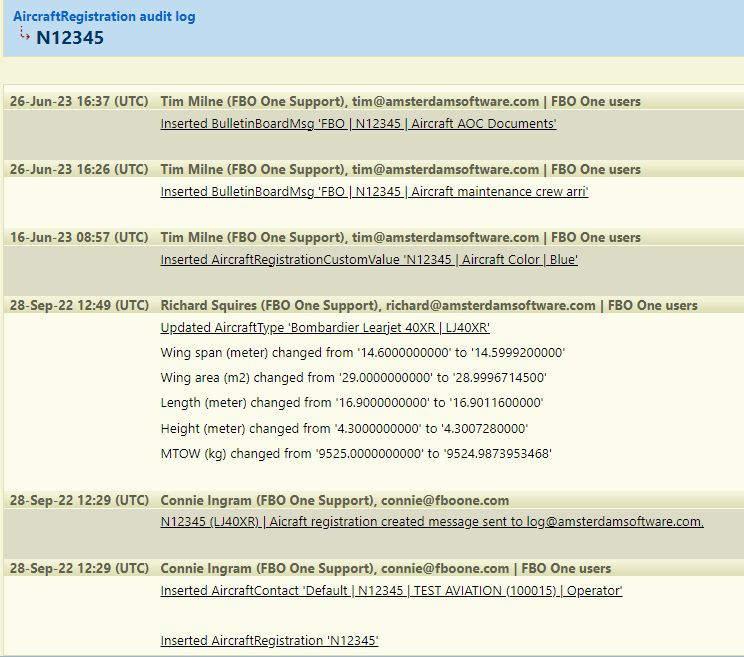The image size is (744, 657).
Task: Click the N12345 page heading
Action: (70, 38)
